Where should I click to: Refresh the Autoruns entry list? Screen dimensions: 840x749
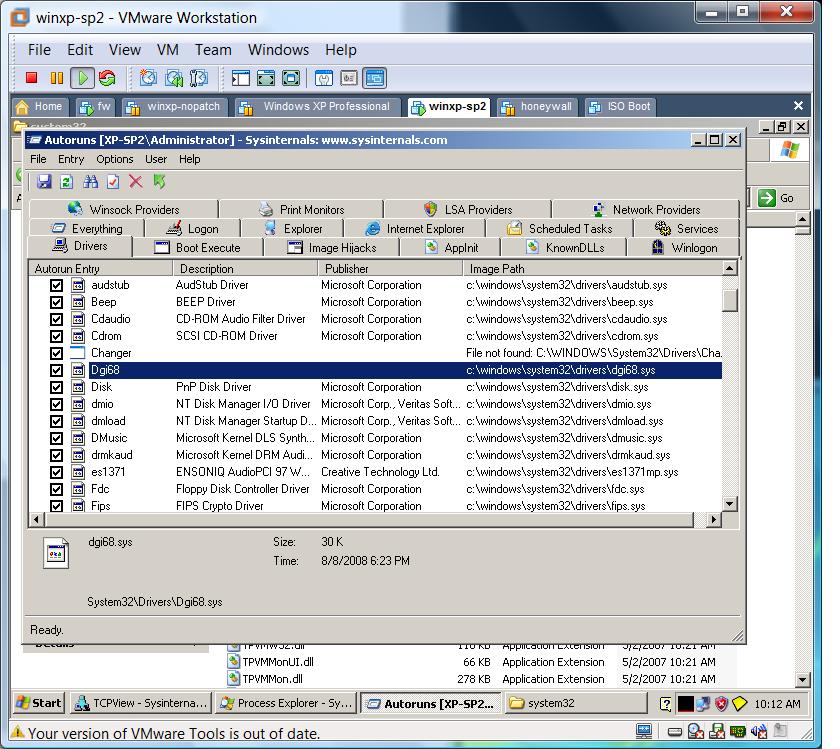[66, 182]
